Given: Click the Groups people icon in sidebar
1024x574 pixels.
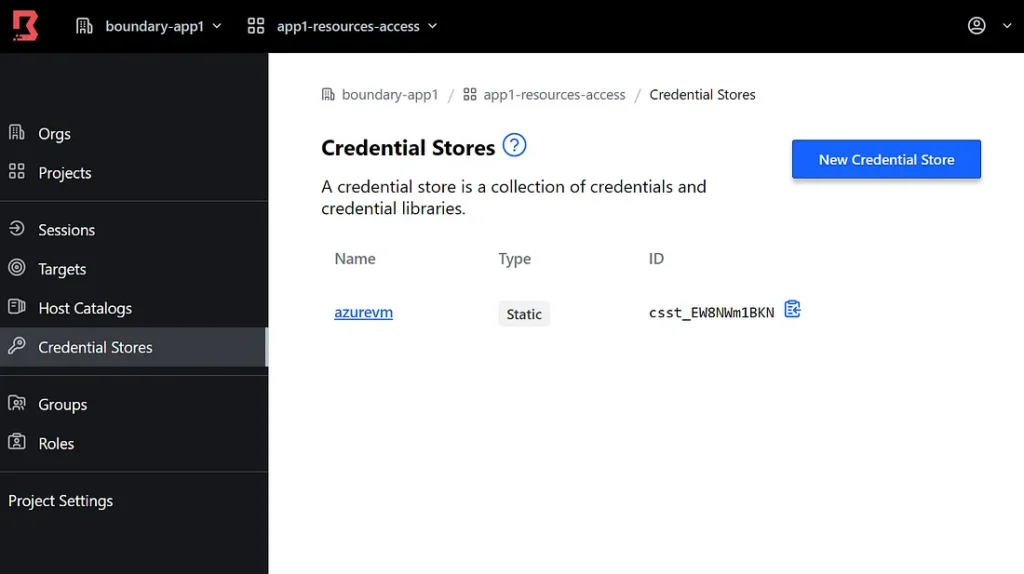Looking at the screenshot, I should (x=17, y=404).
